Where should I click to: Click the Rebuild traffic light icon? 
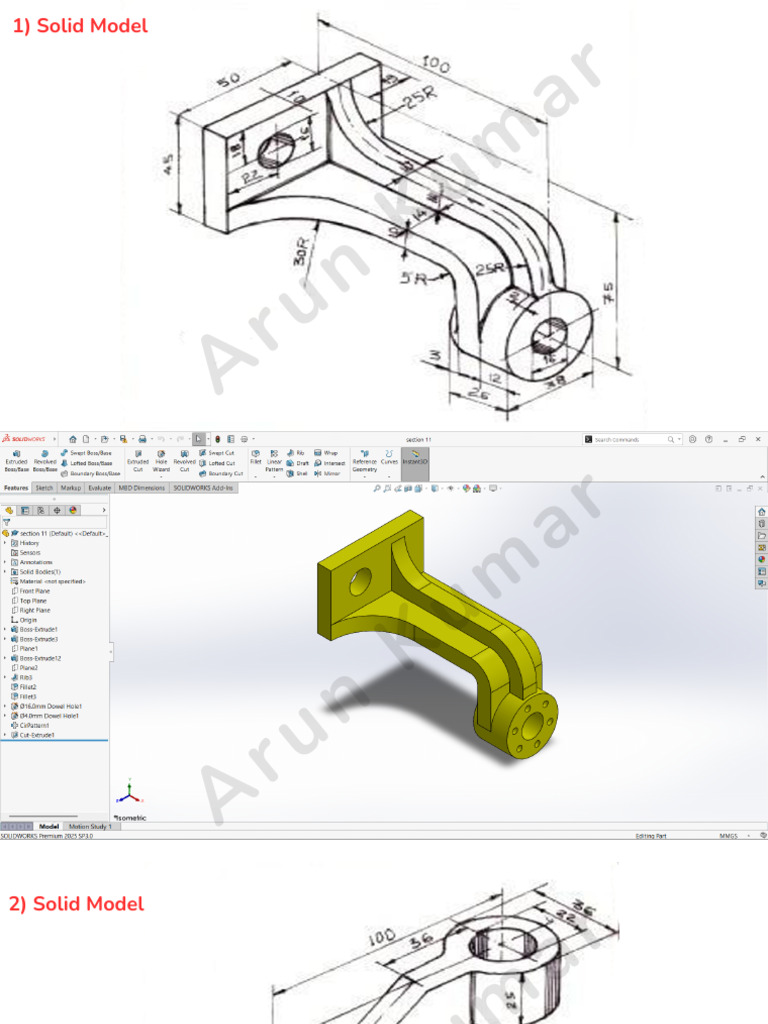coord(217,439)
